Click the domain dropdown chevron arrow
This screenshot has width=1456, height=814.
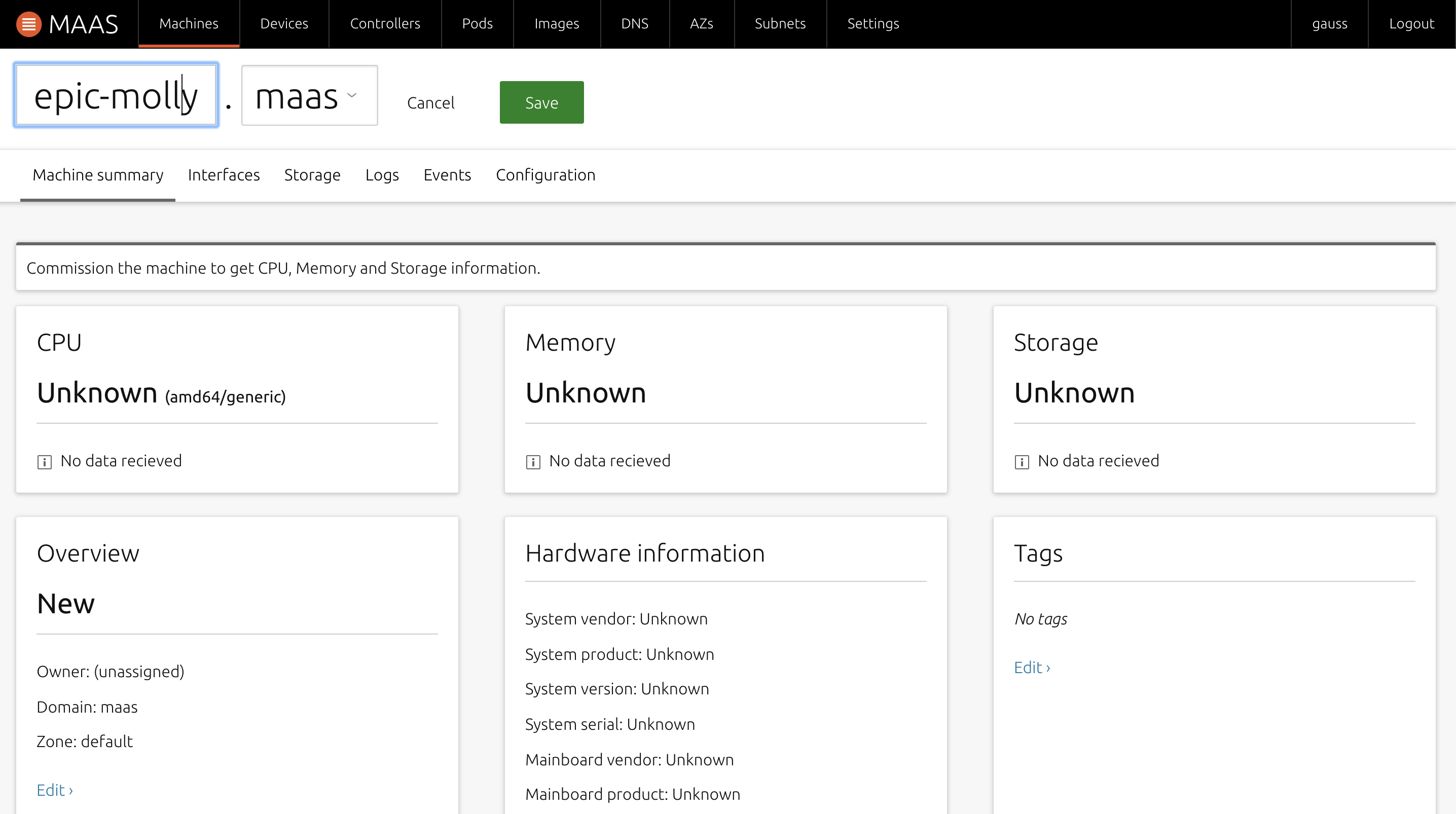pos(352,95)
